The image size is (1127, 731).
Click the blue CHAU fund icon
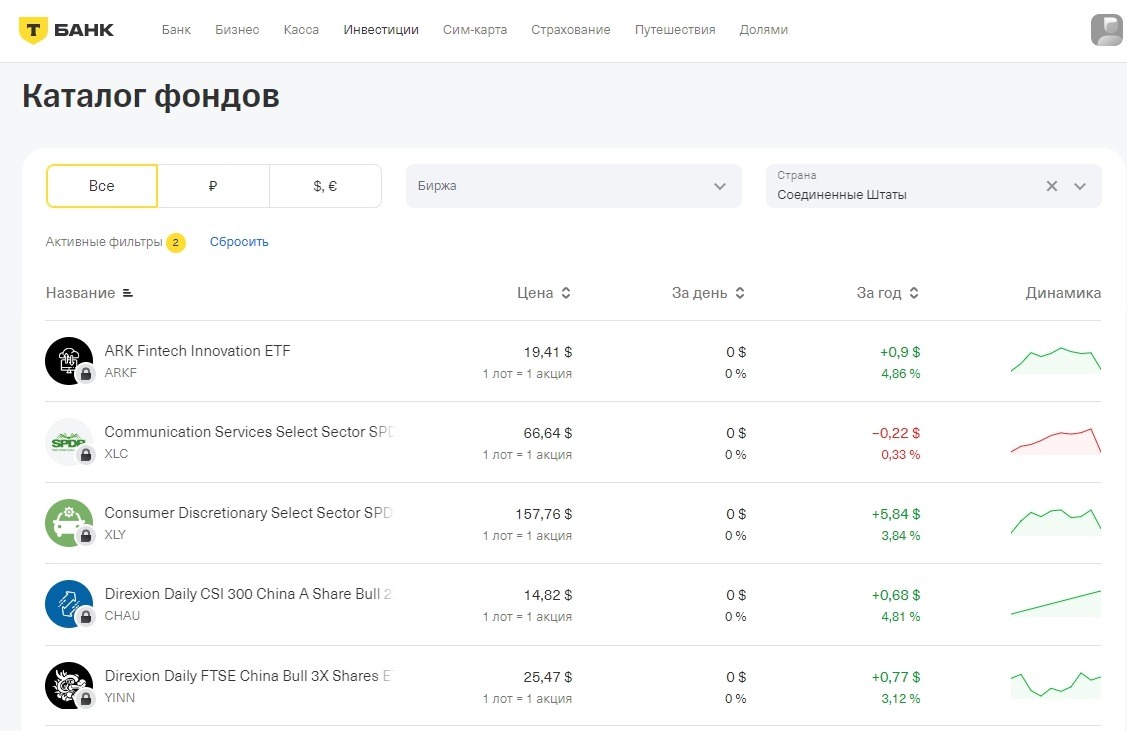[x=69, y=604]
